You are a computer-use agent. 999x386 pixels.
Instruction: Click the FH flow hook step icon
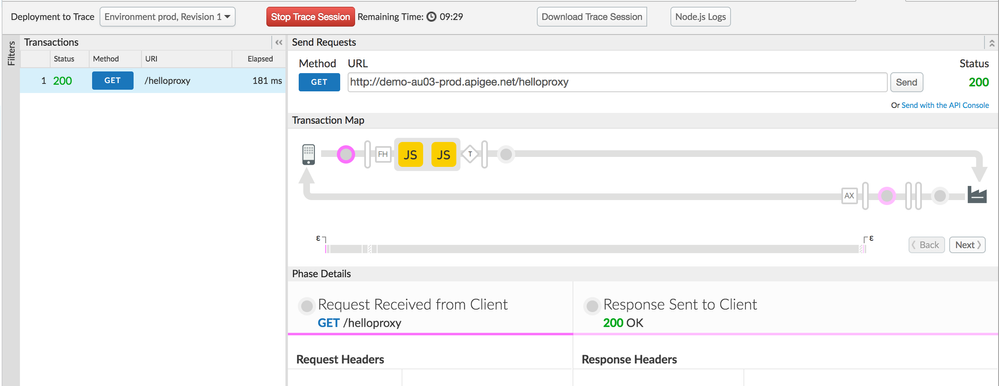click(383, 154)
